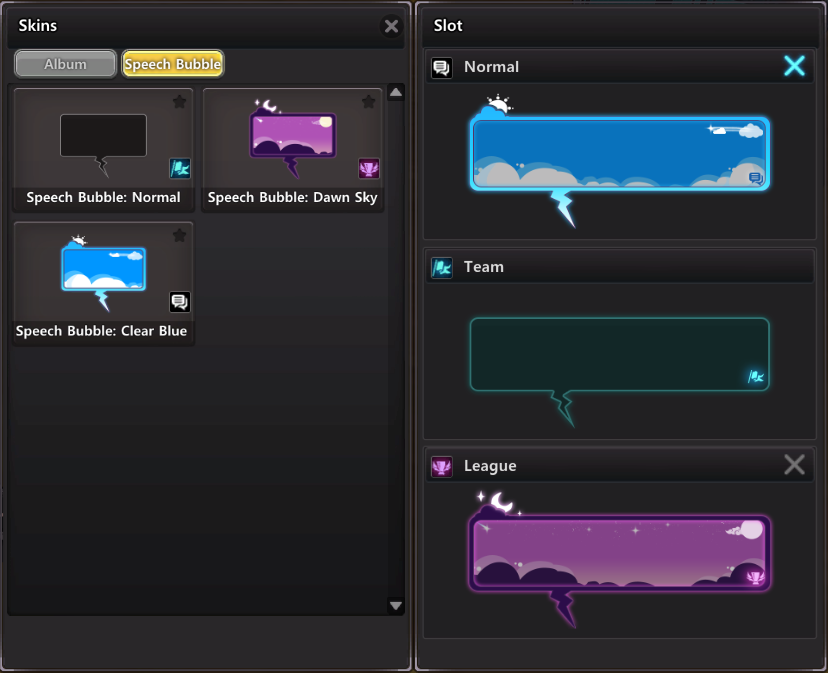This screenshot has height=673, width=828.
Task: Click the chat icon beside Normal slot header
Action: (441, 68)
